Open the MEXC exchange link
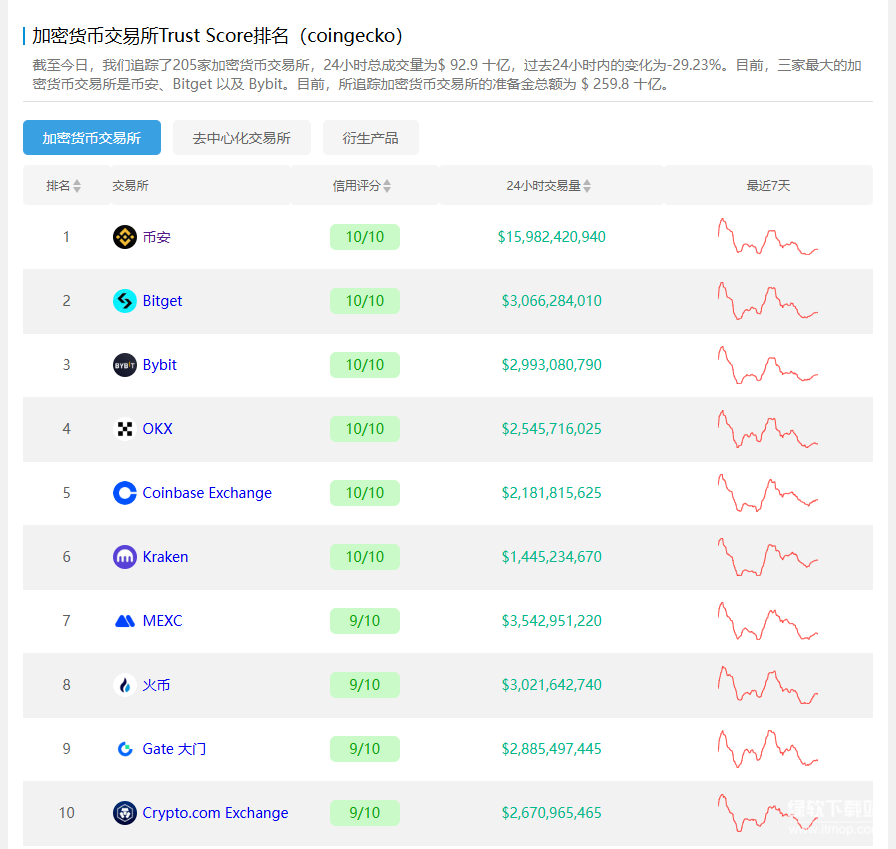 click(x=162, y=621)
